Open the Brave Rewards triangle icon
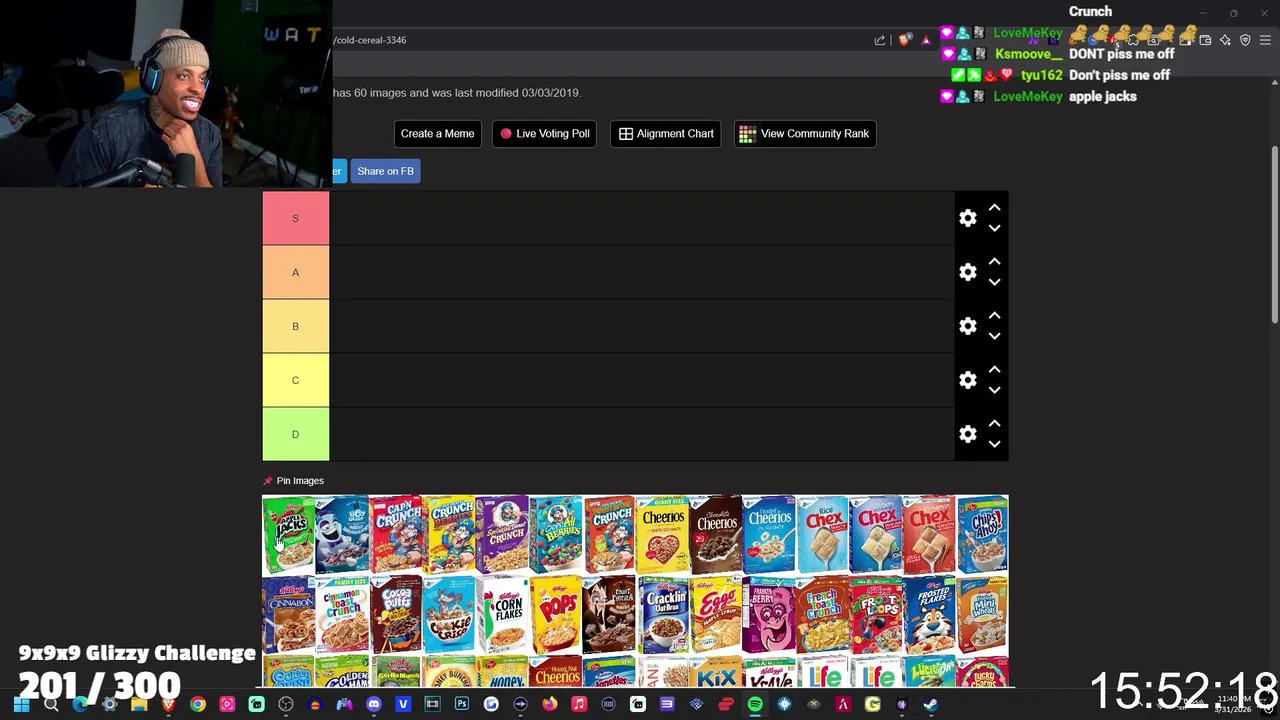The height and width of the screenshot is (720, 1280). click(x=926, y=40)
